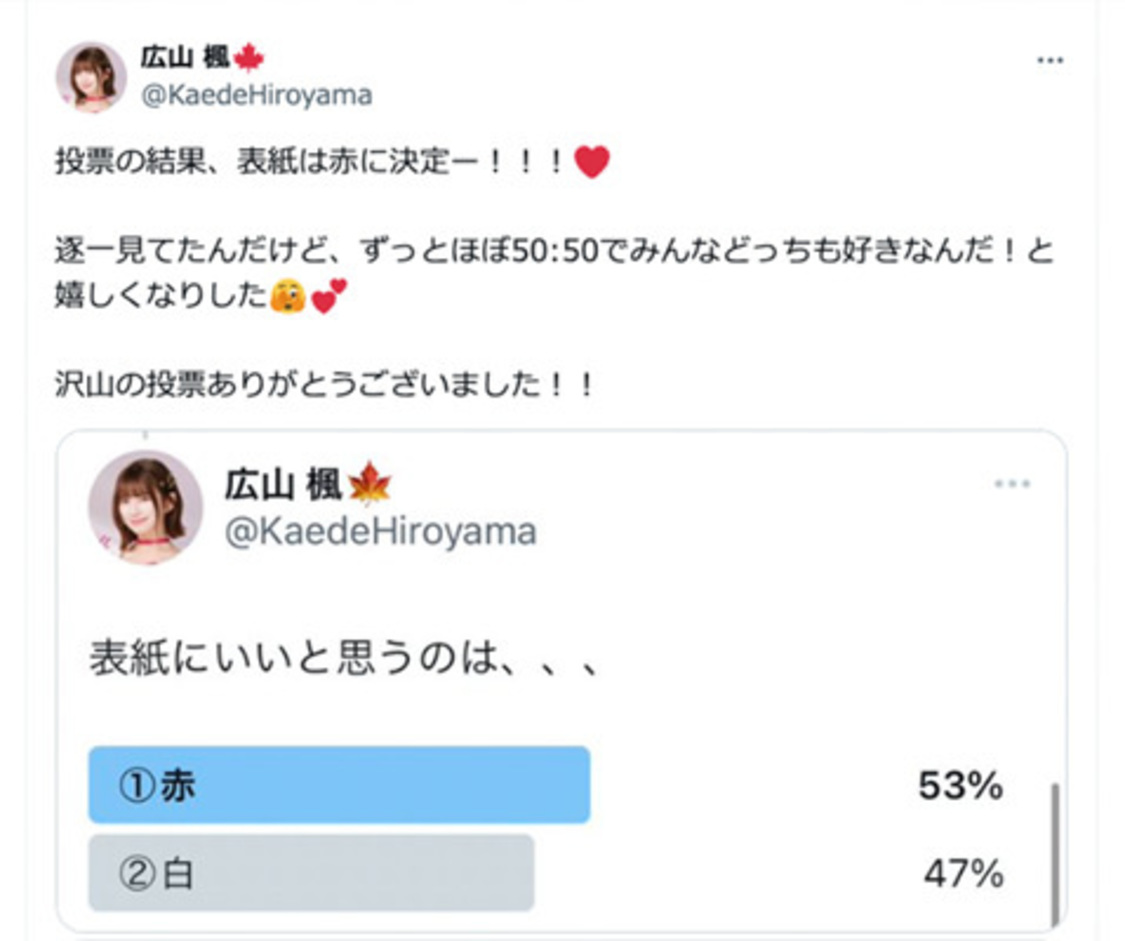Open the more options menu of the main tweet
The height and width of the screenshot is (941, 1125).
pos(1050,61)
